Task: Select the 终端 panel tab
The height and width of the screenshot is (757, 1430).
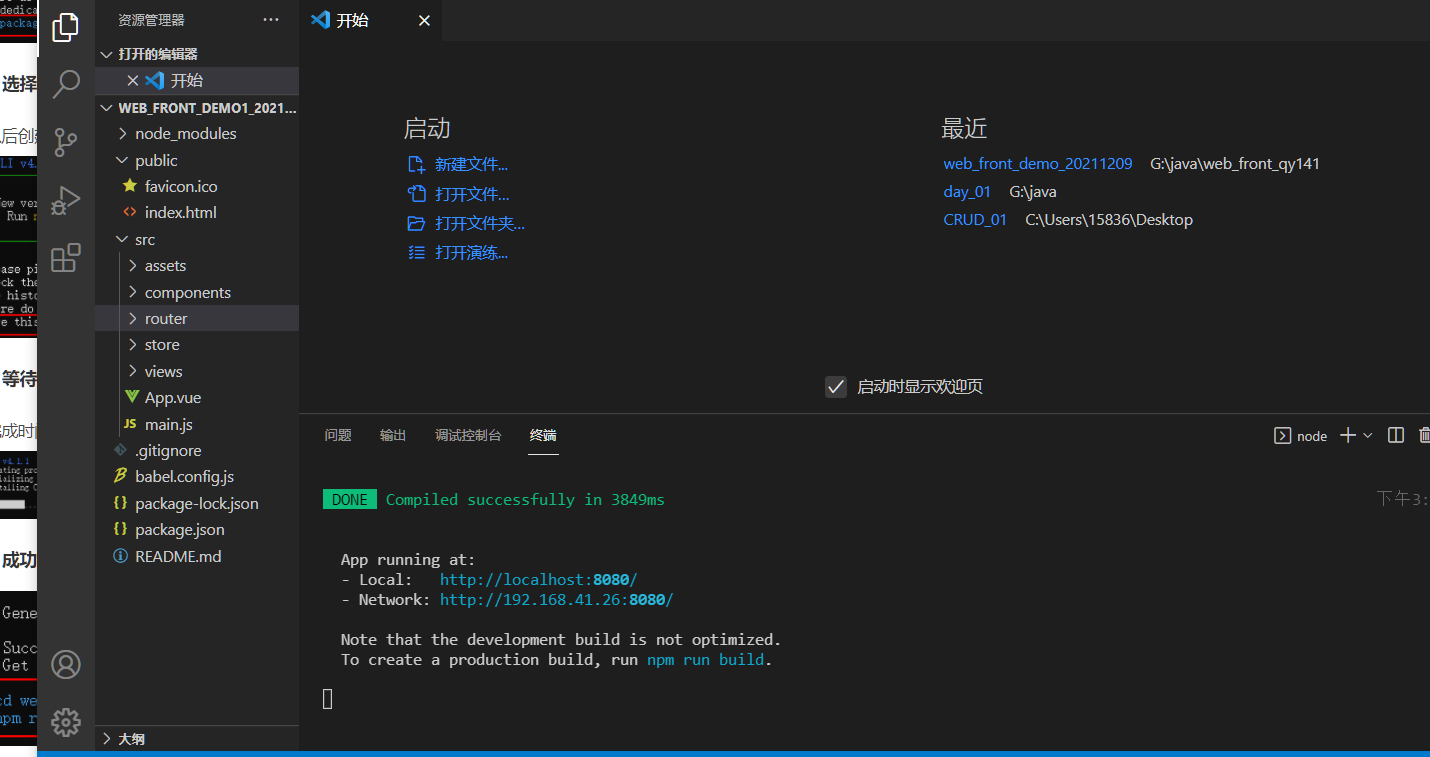Action: click(x=543, y=435)
